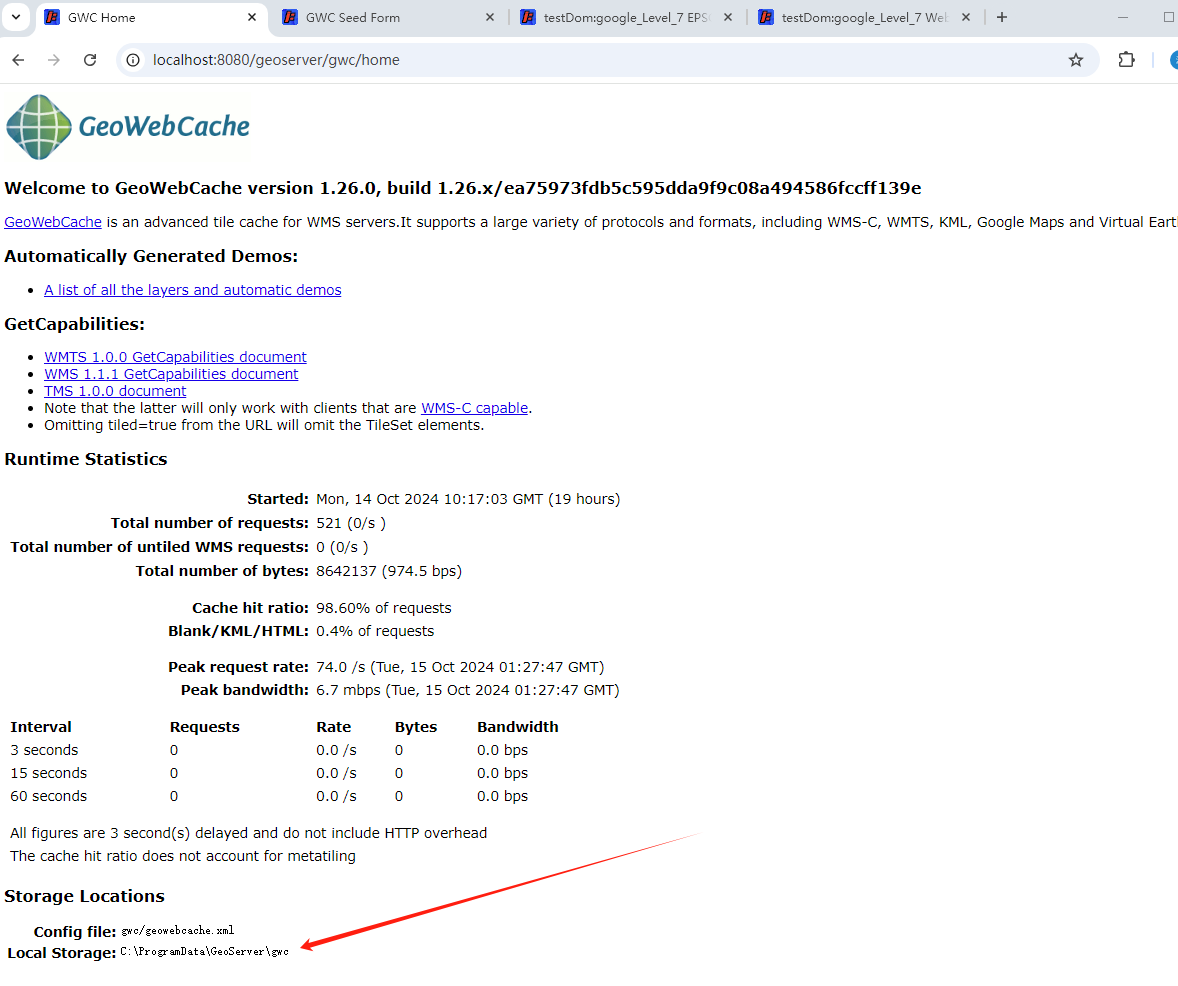
Task: Click the config file path gwc/geowebcache.xml
Action: pyautogui.click(x=177, y=930)
